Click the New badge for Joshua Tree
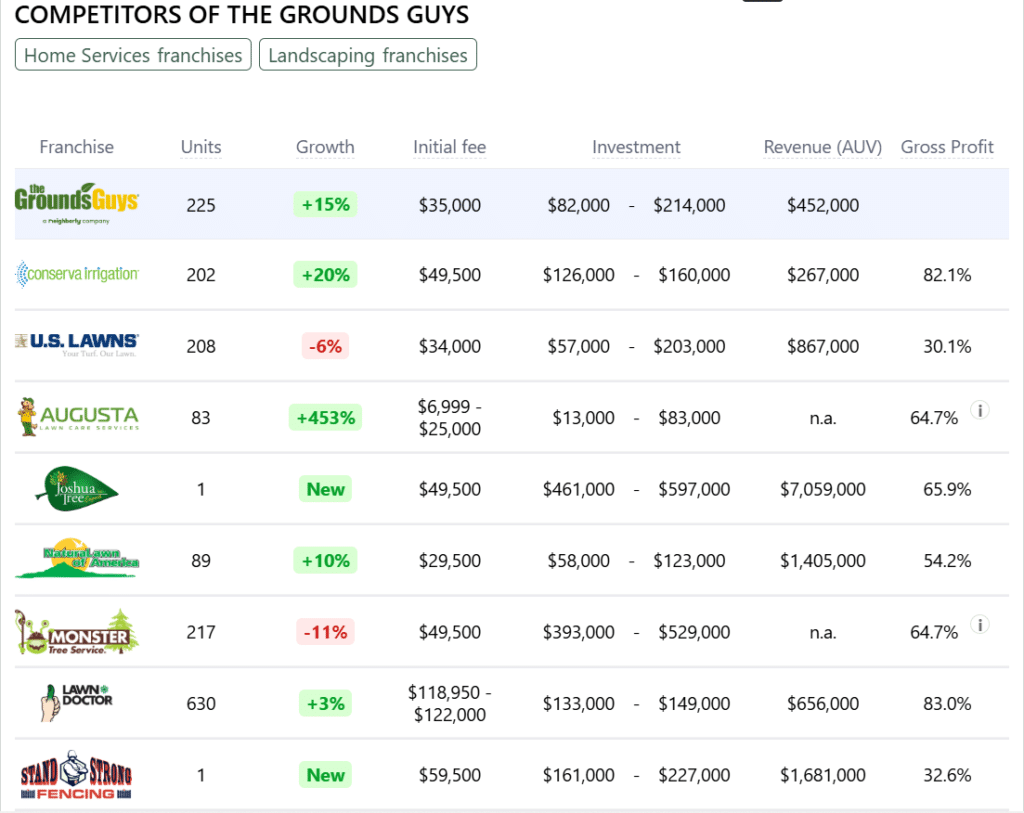Viewport: 1024px width, 813px height. coord(325,489)
